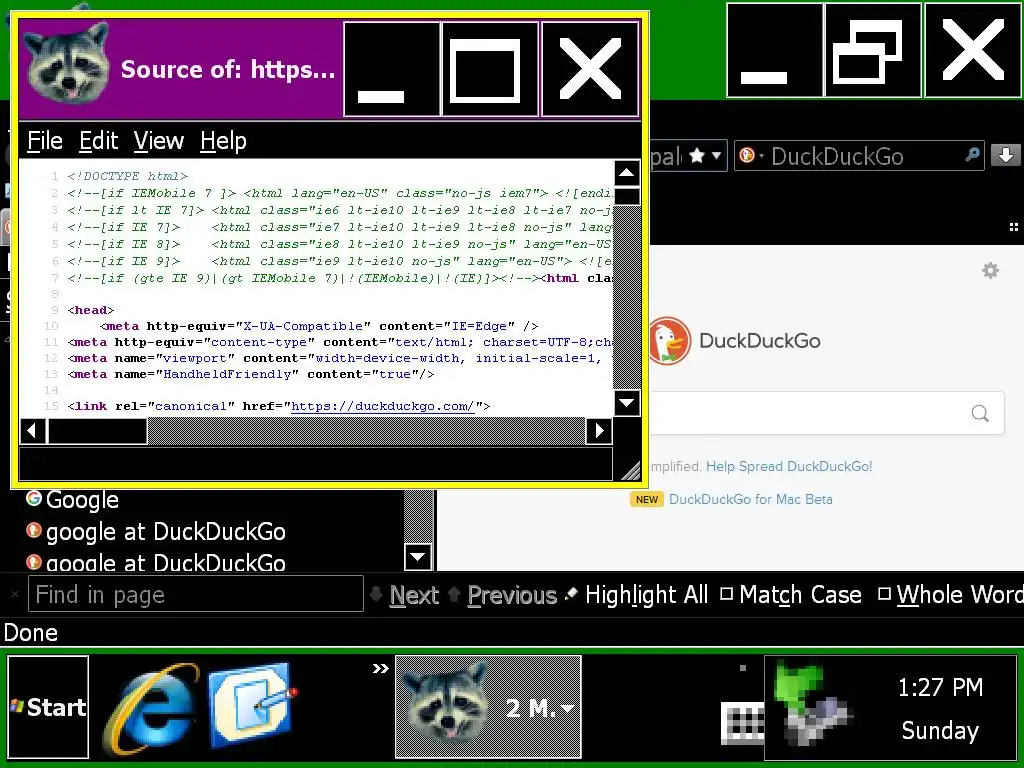This screenshot has height=768, width=1024.
Task: Toggle Highlight All in find bar
Action: coord(637,595)
